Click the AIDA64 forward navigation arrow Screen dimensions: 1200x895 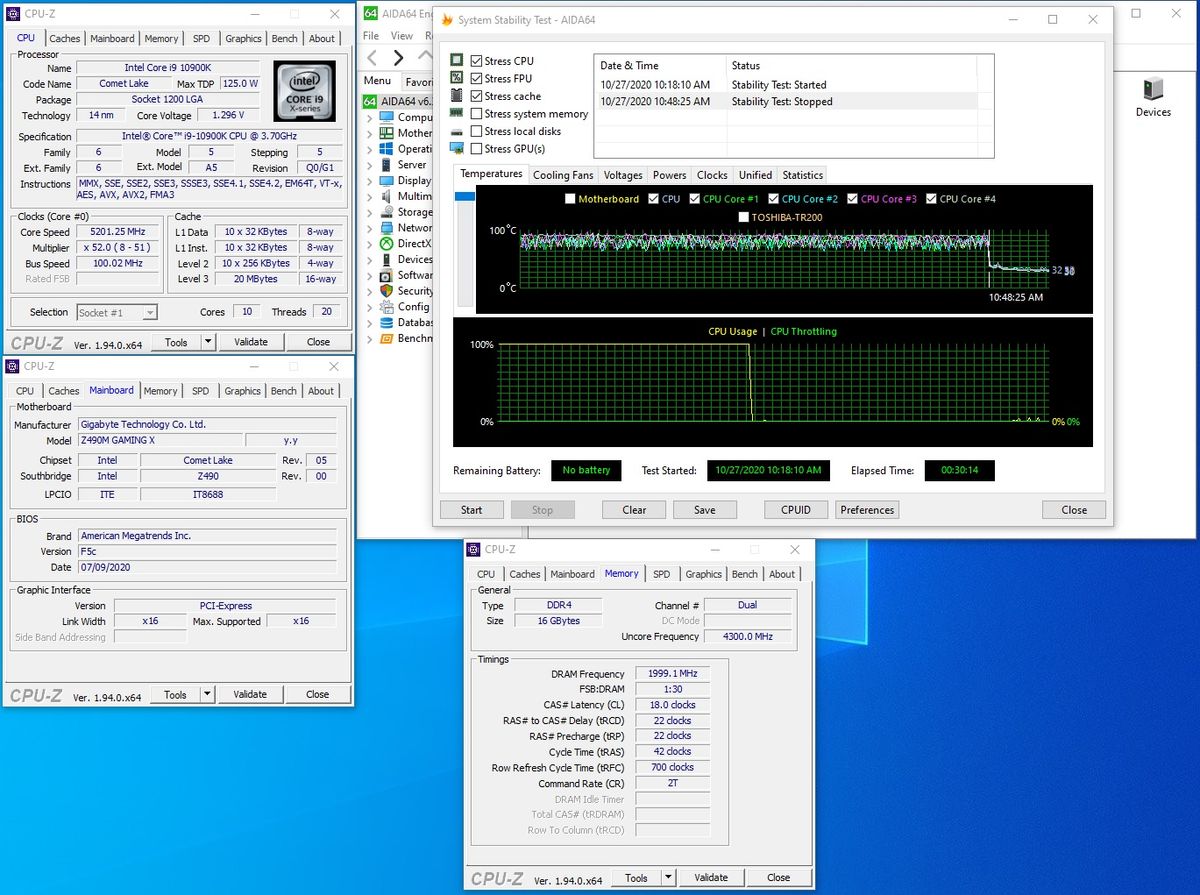398,58
